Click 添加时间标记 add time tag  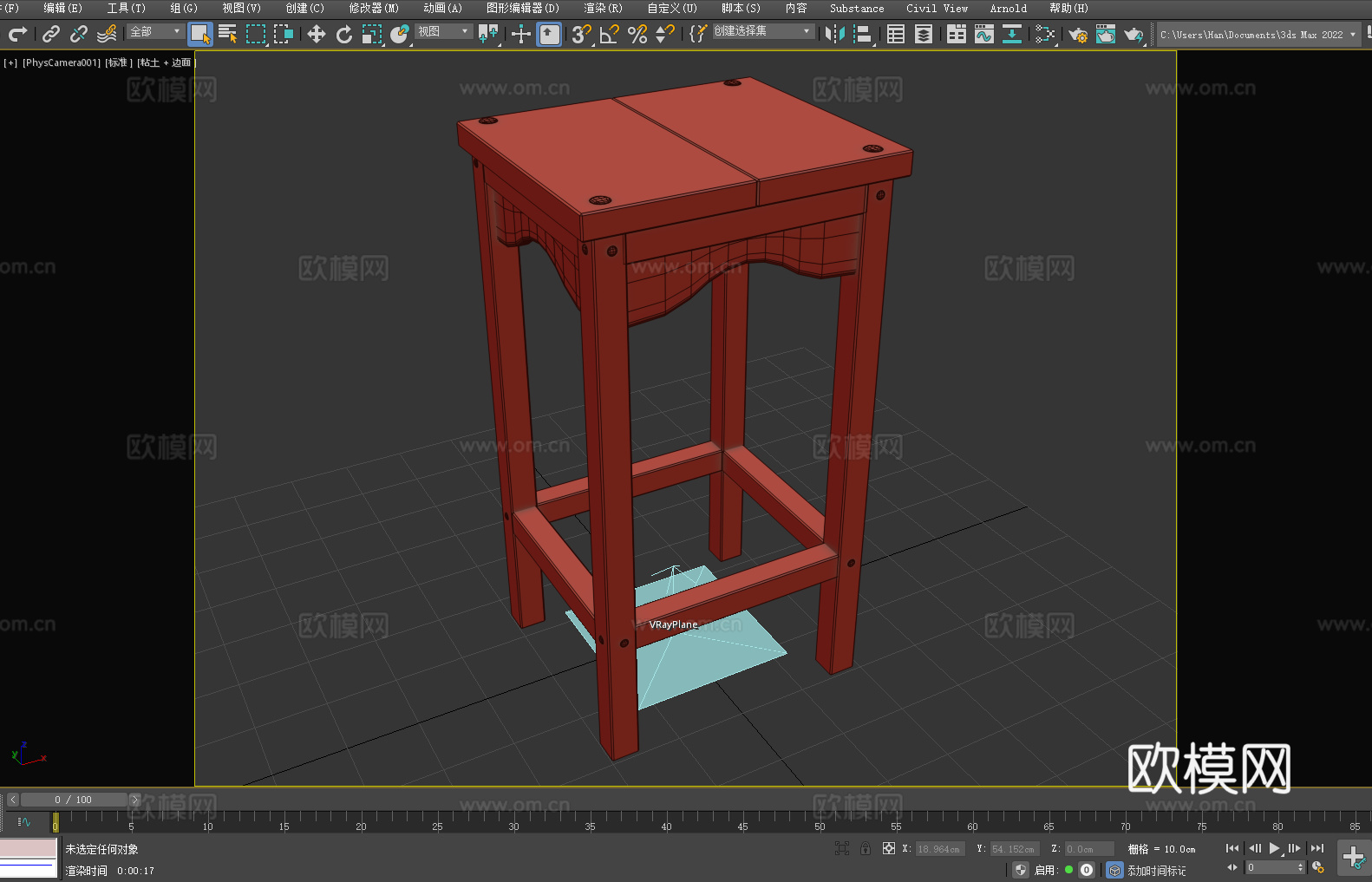[x=1157, y=871]
